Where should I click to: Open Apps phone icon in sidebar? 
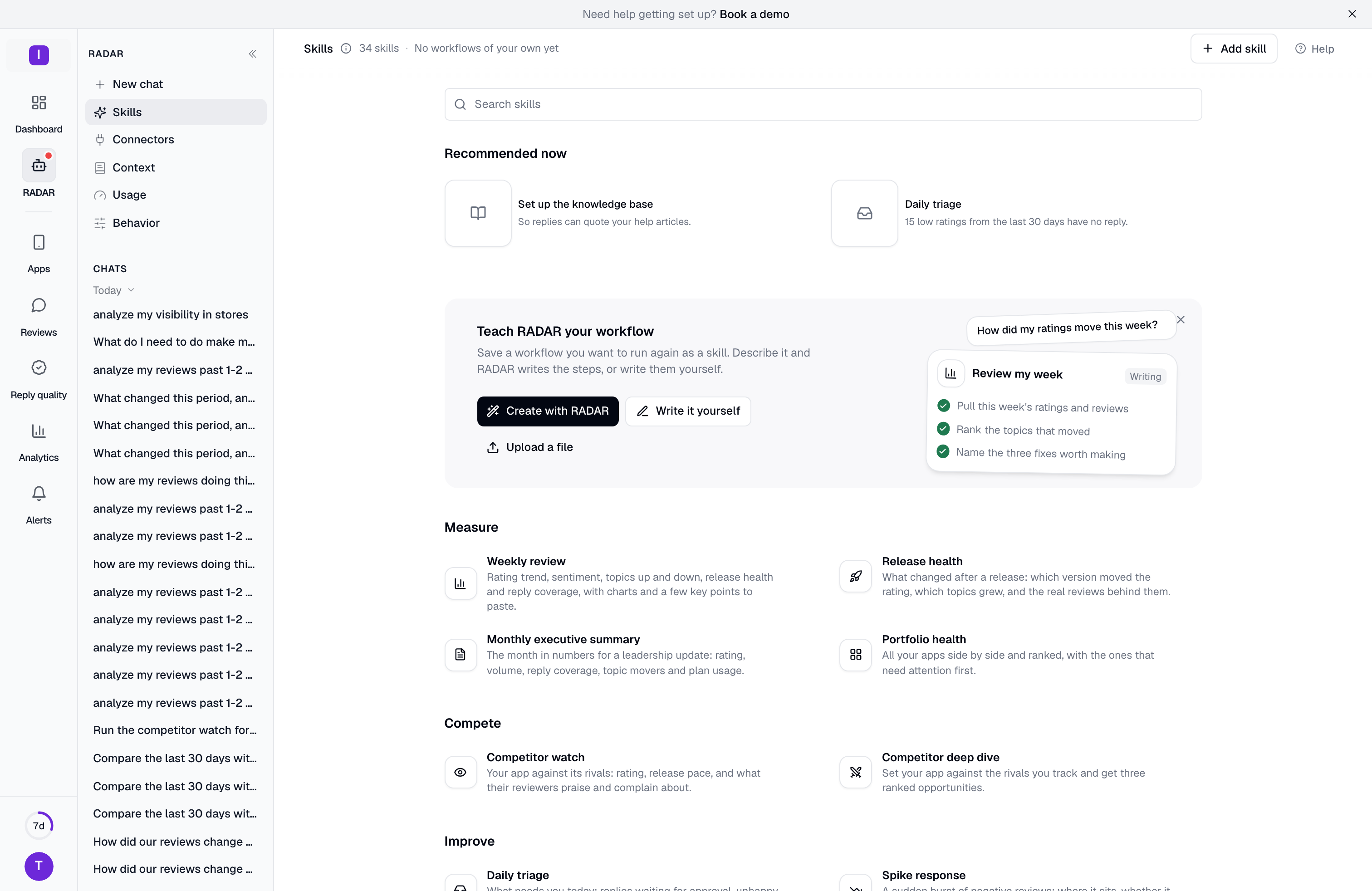[39, 242]
